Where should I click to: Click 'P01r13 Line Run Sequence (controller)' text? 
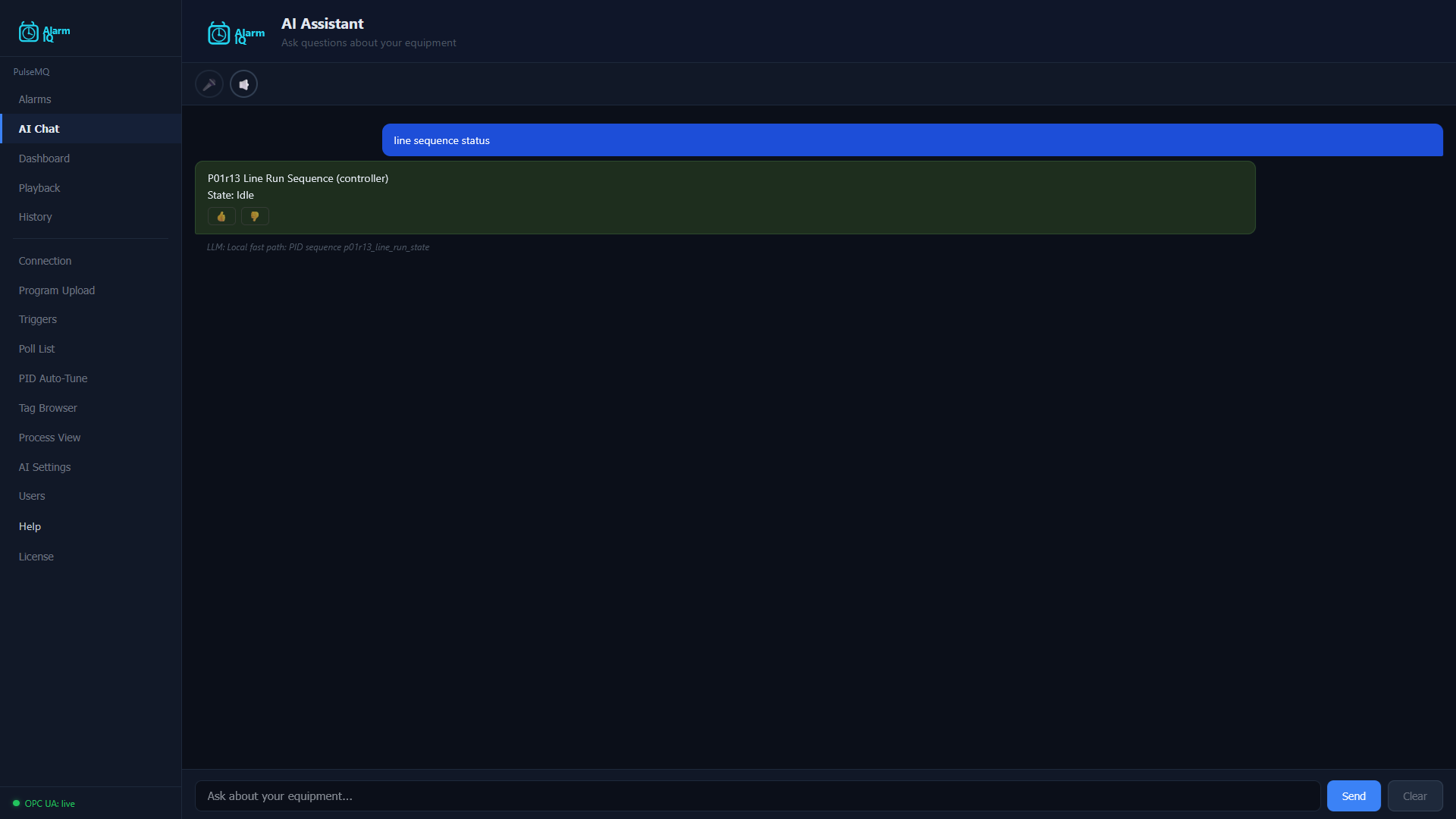point(298,178)
